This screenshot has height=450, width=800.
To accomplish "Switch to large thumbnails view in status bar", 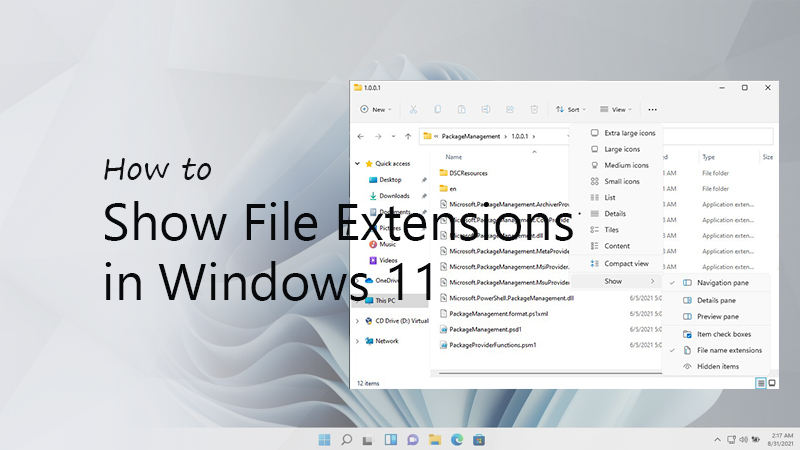I will [772, 383].
